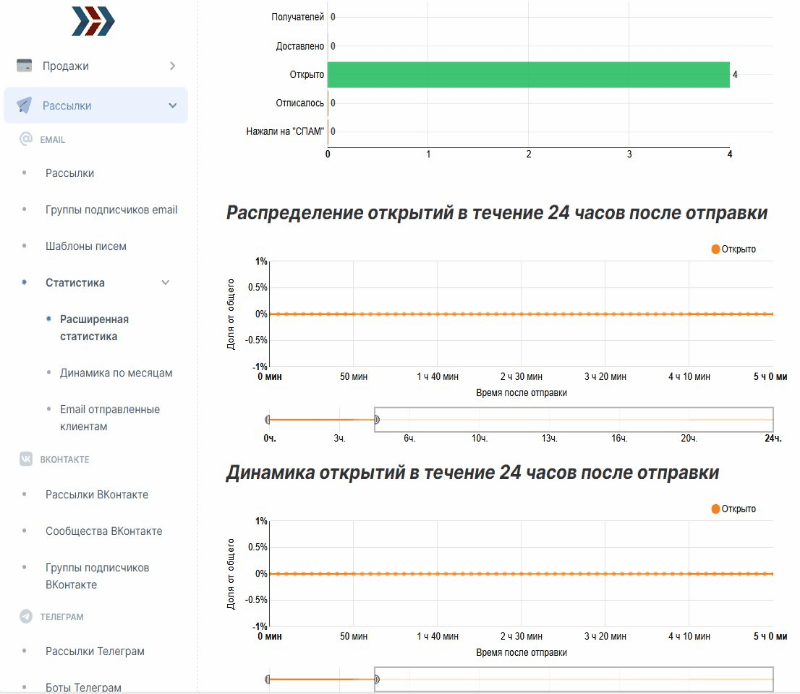
Task: Toggle the Открыто legend in distribution chart
Action: tap(733, 249)
